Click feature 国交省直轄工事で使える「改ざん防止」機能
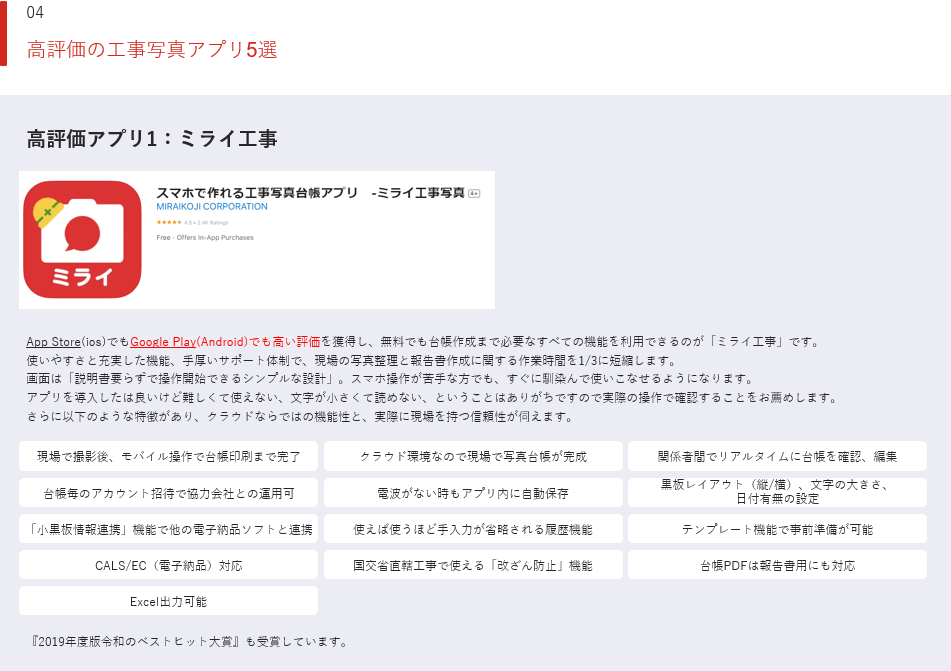 473,565
